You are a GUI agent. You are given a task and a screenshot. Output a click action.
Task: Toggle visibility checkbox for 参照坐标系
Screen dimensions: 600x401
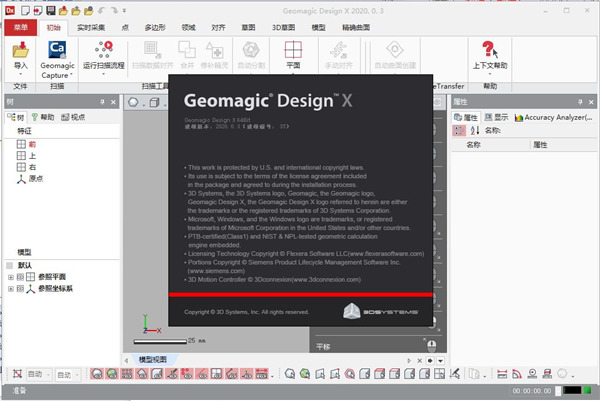[x=20, y=288]
